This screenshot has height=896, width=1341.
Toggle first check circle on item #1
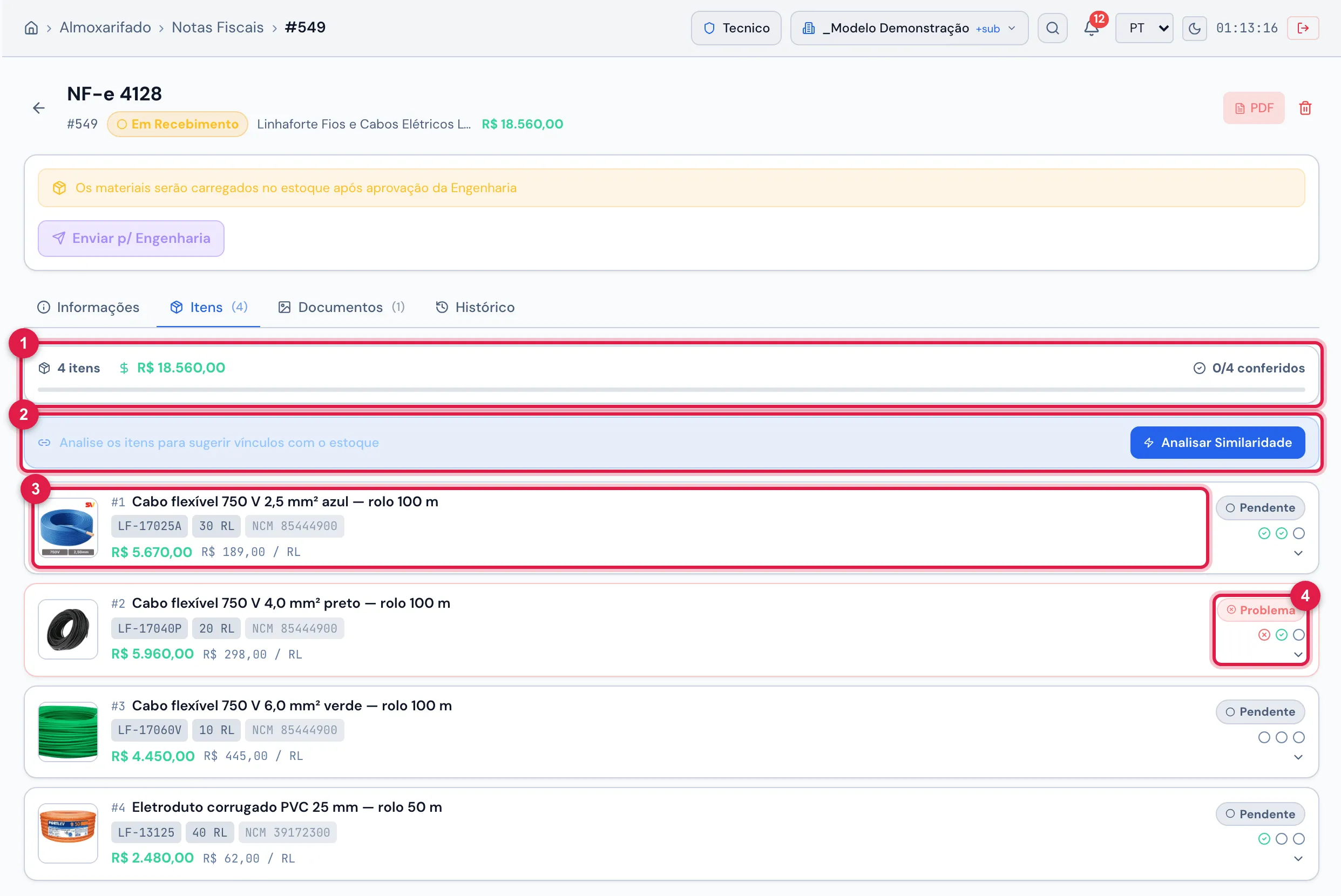(1264, 533)
